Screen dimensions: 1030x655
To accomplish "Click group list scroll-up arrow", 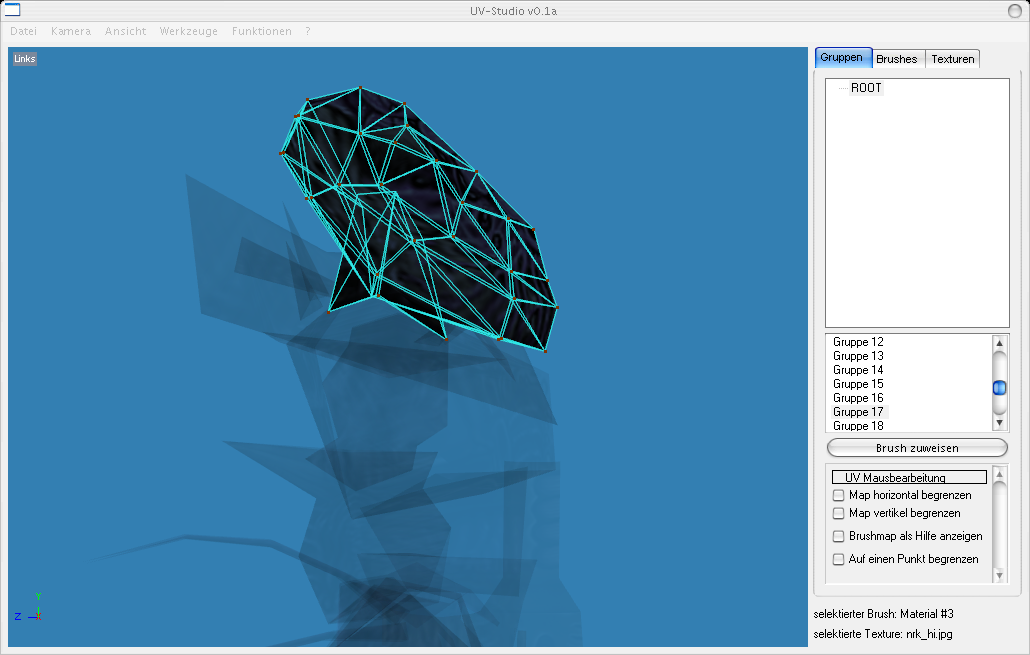I will 999,343.
